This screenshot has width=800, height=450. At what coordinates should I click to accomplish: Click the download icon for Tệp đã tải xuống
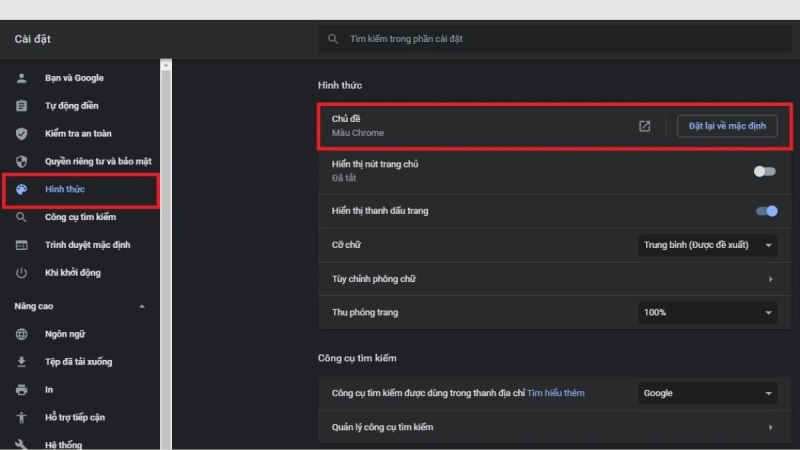tap(22, 362)
